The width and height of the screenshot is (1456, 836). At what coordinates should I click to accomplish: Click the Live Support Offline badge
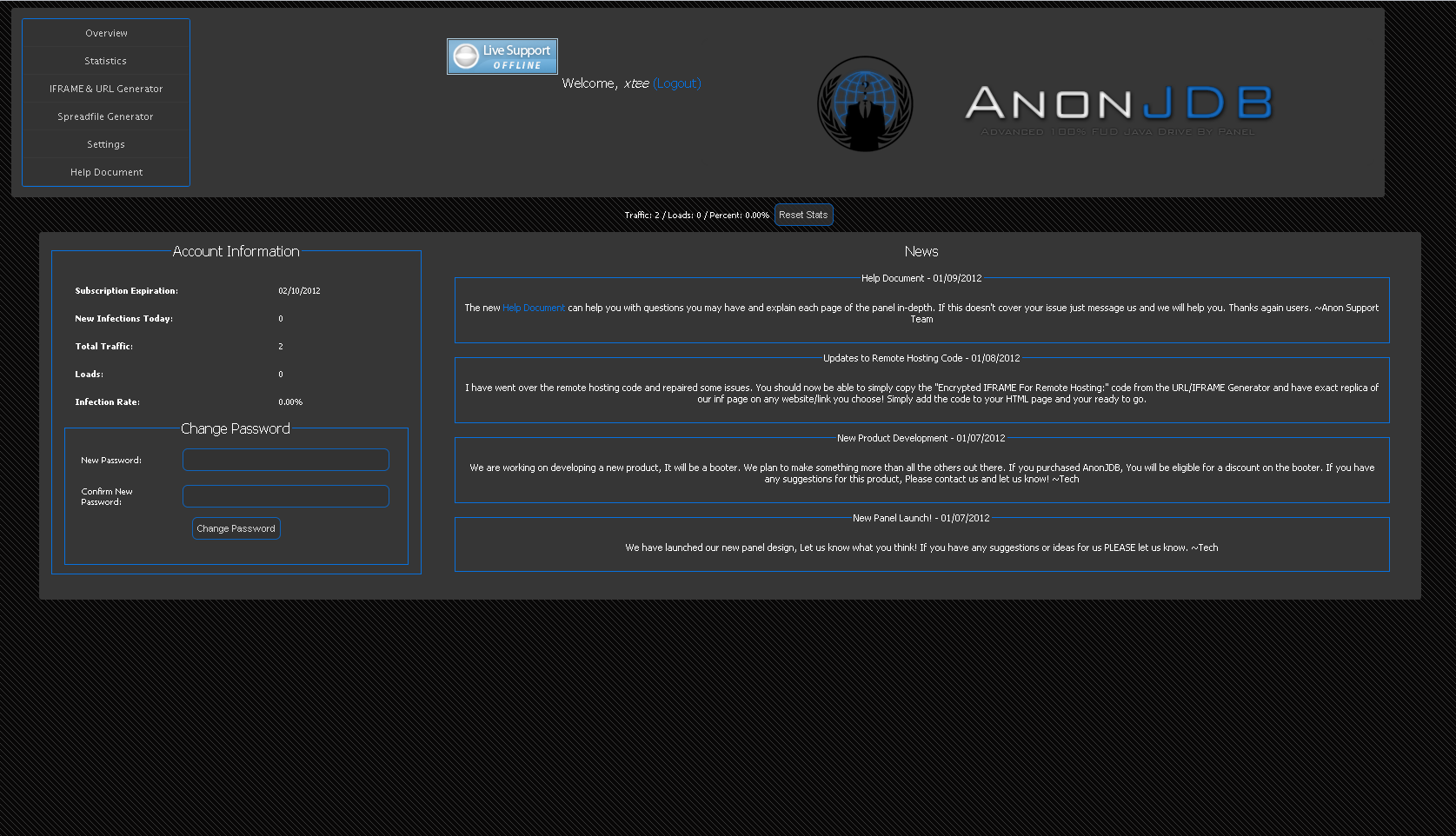coord(502,56)
